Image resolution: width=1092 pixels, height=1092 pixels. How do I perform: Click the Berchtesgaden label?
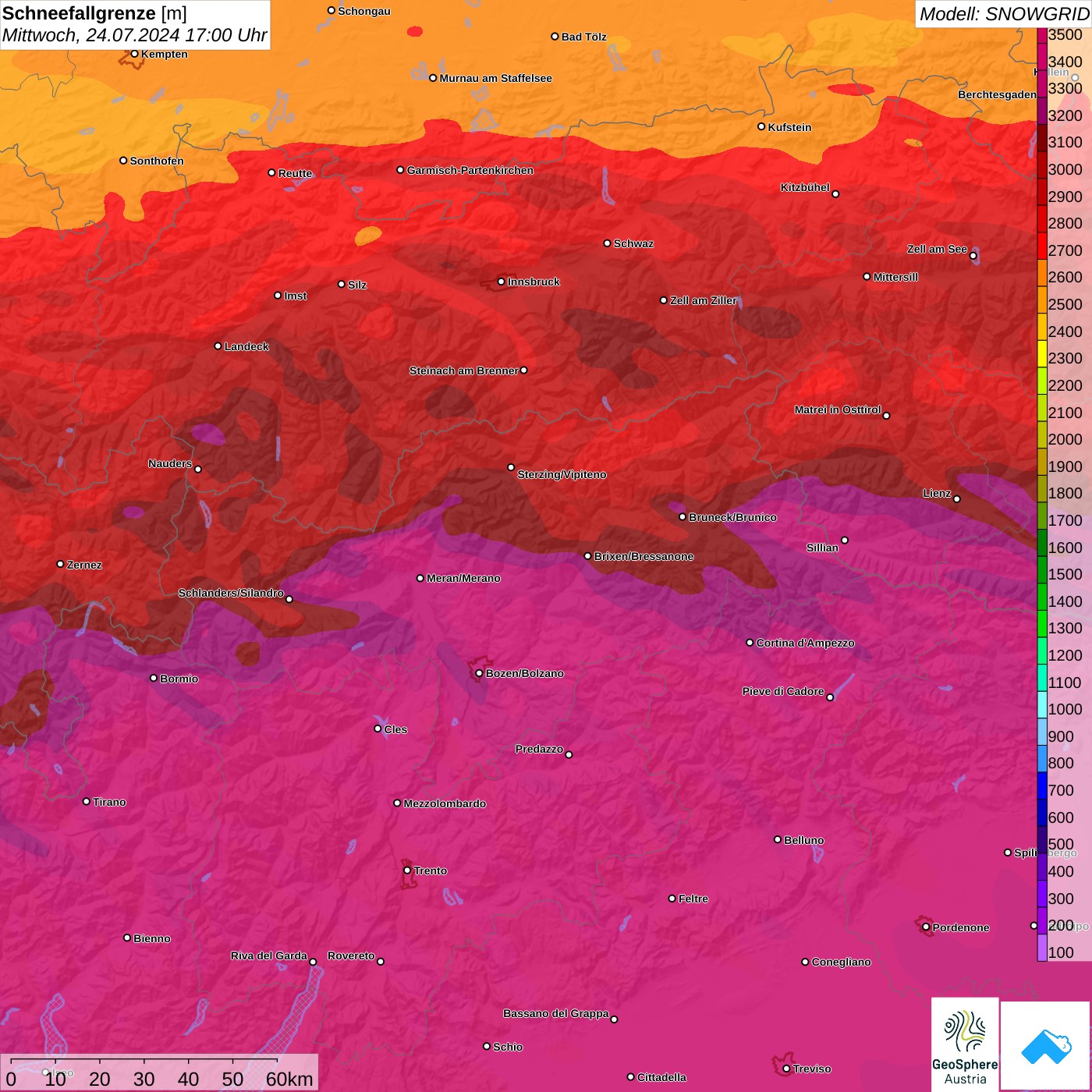tap(997, 94)
